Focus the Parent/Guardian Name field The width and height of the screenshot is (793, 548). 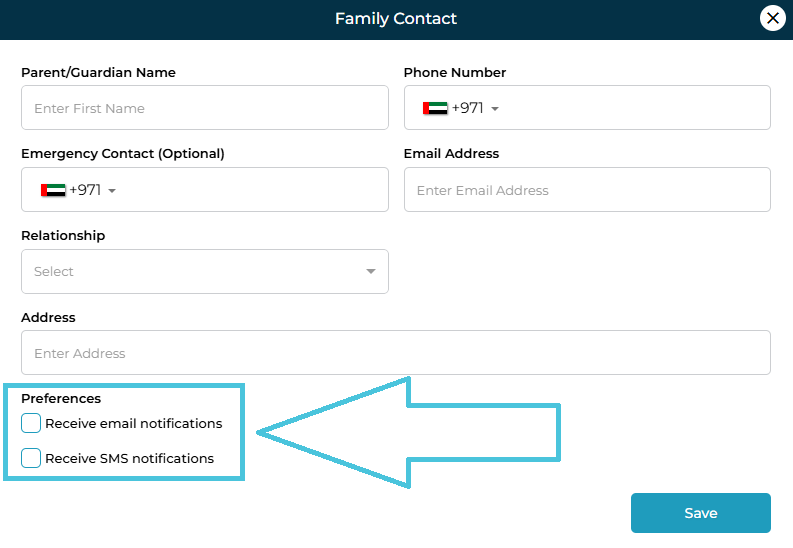point(204,108)
